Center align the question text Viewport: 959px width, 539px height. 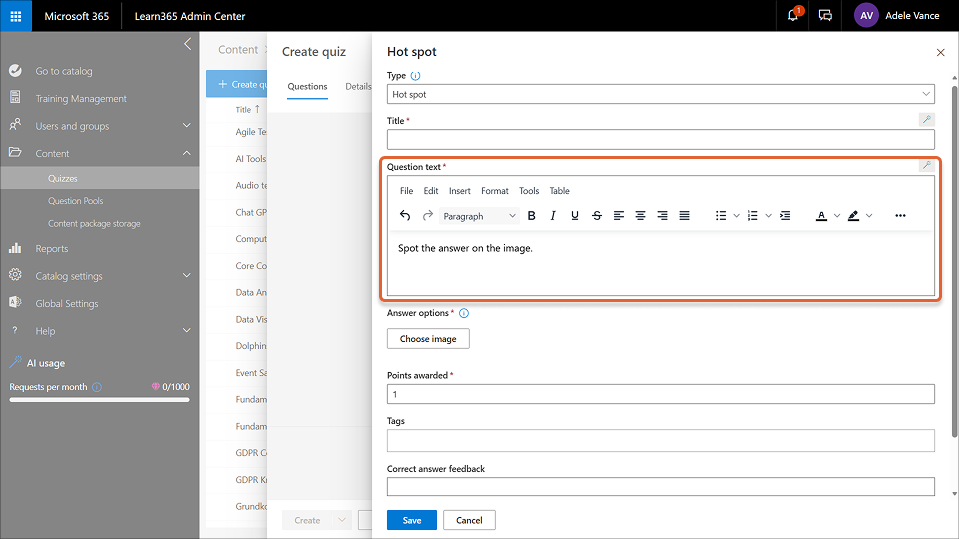click(x=641, y=216)
